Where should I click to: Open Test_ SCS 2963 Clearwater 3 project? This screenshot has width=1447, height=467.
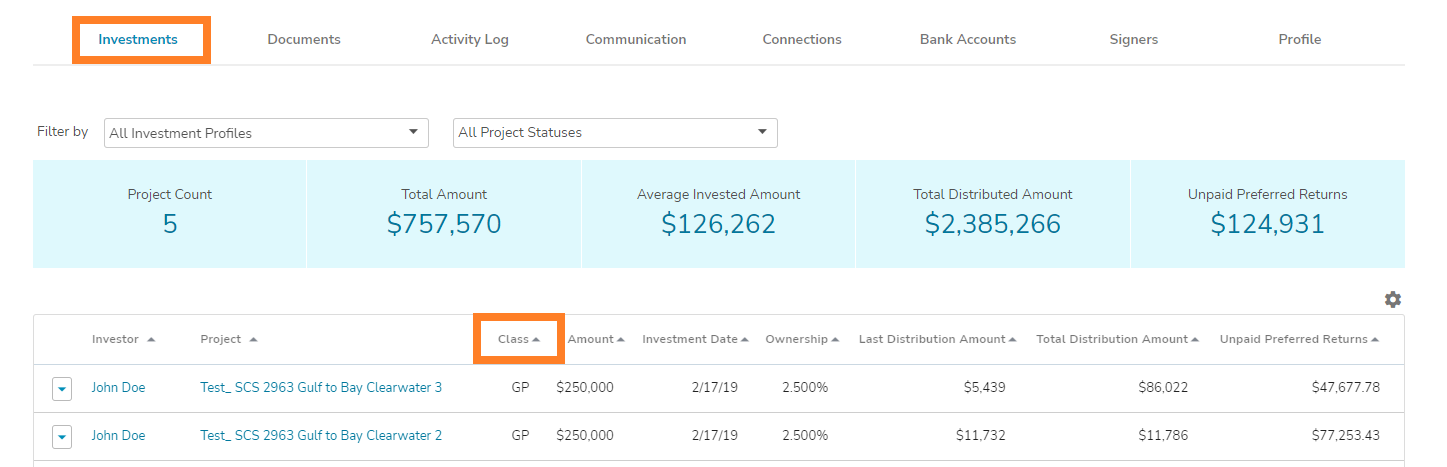320,387
